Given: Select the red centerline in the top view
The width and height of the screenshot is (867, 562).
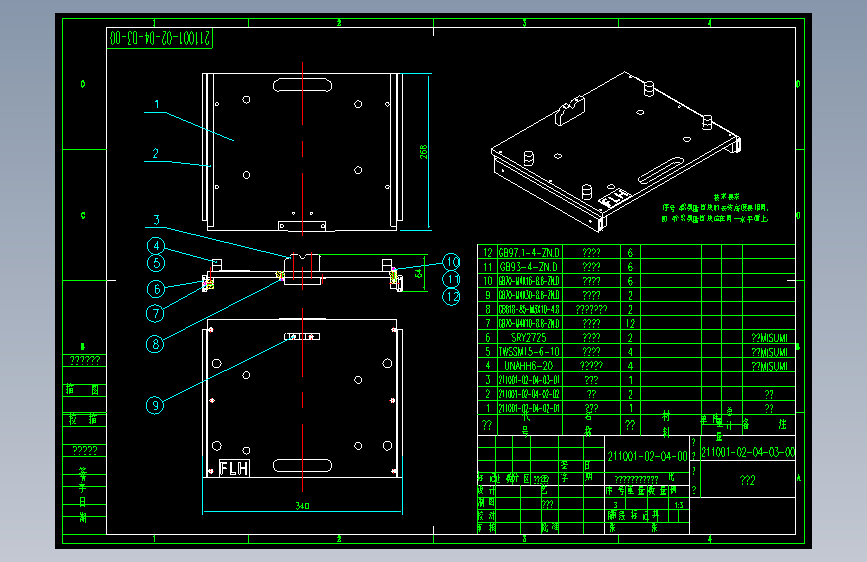Looking at the screenshot, I should (x=302, y=149).
